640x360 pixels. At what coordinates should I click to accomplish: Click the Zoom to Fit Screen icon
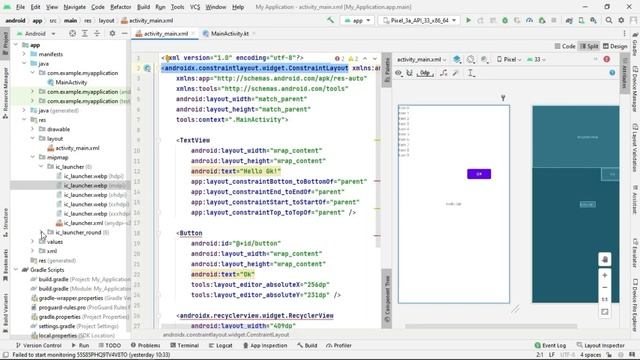604,312
